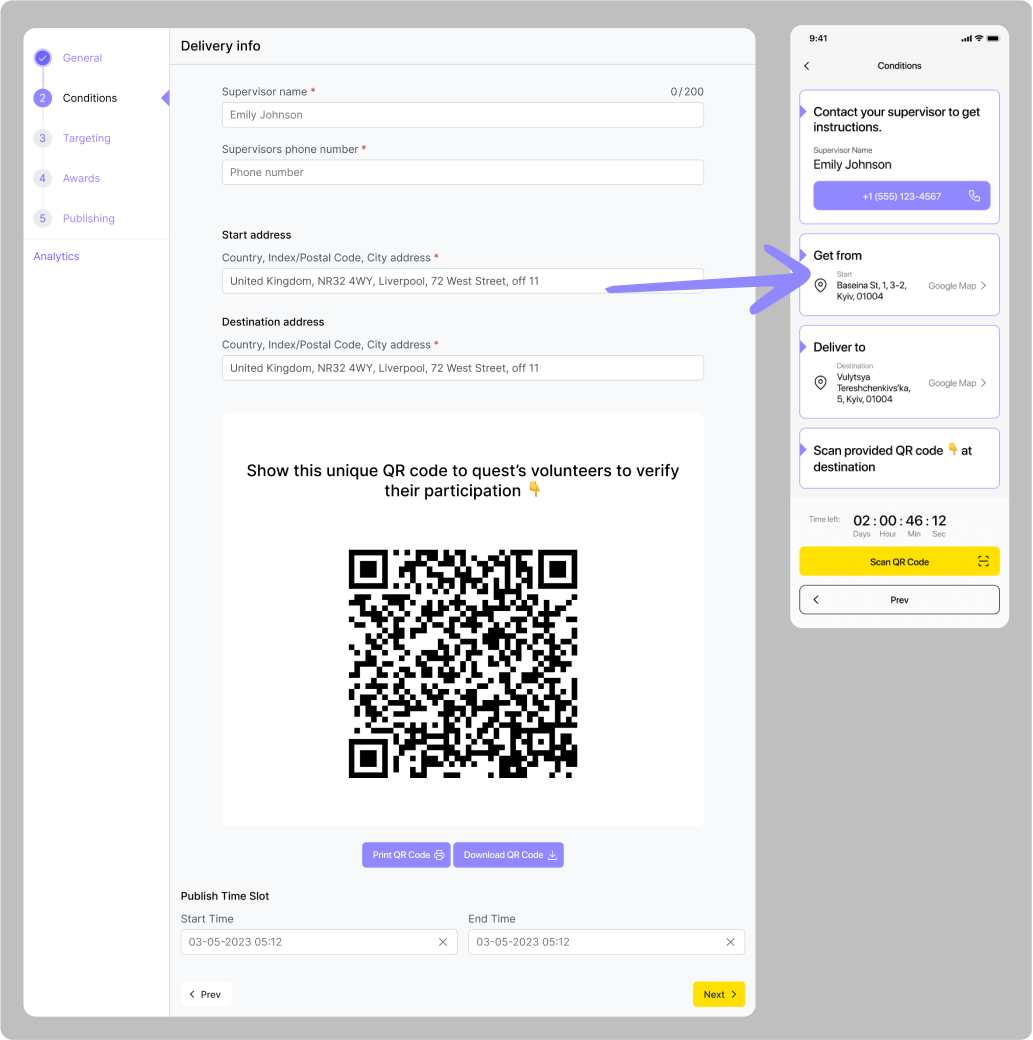Open Google Map chevron for start address
Image resolution: width=1033 pixels, height=1040 pixels.
coord(983,286)
